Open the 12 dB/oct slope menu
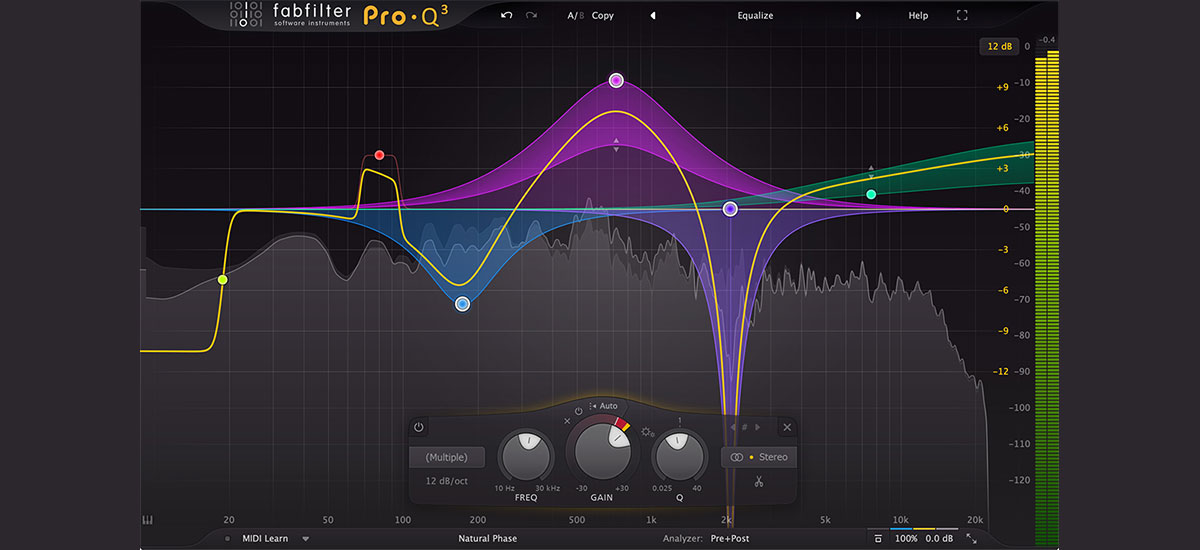 pyautogui.click(x=445, y=481)
